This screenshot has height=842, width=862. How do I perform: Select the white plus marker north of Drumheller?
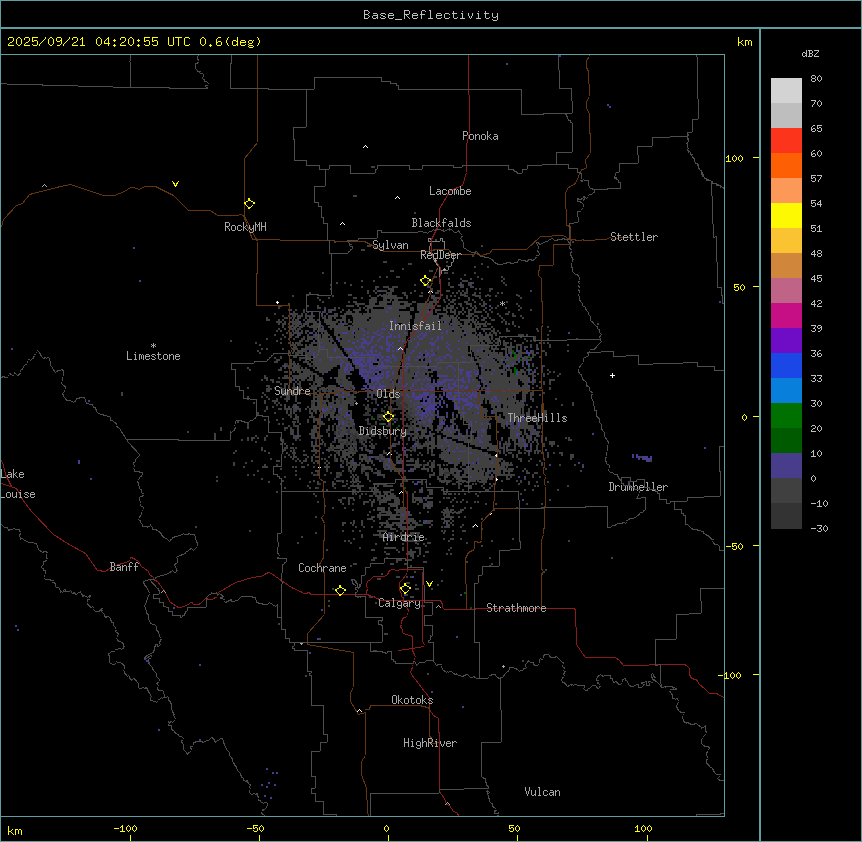click(612, 375)
